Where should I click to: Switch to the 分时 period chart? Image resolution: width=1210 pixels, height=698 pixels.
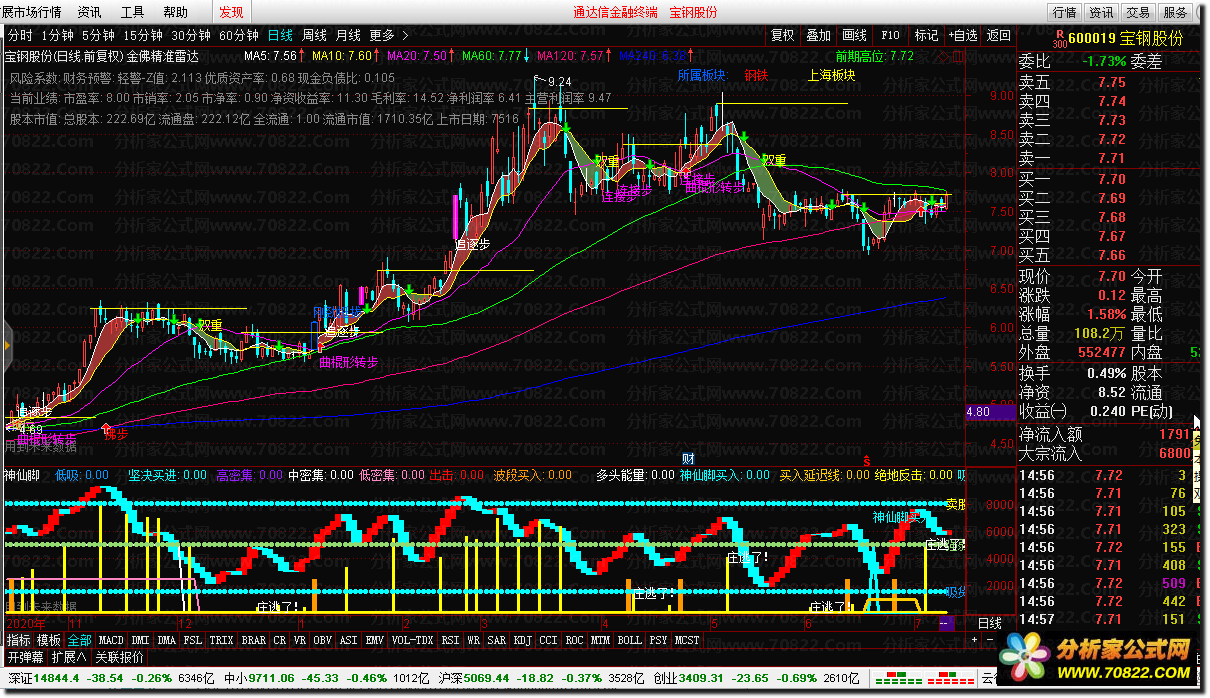(20, 35)
